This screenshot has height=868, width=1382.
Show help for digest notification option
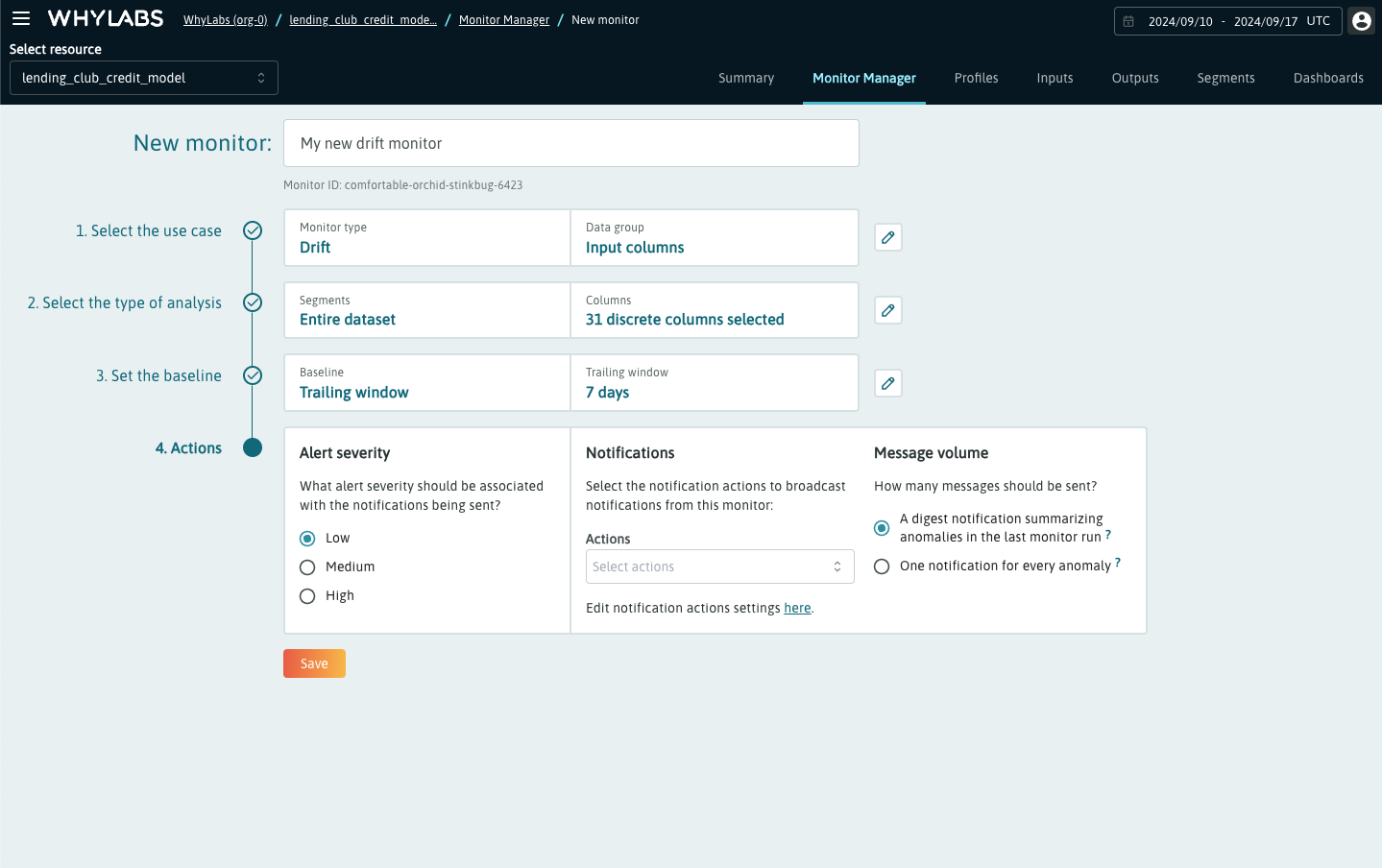1108,535
